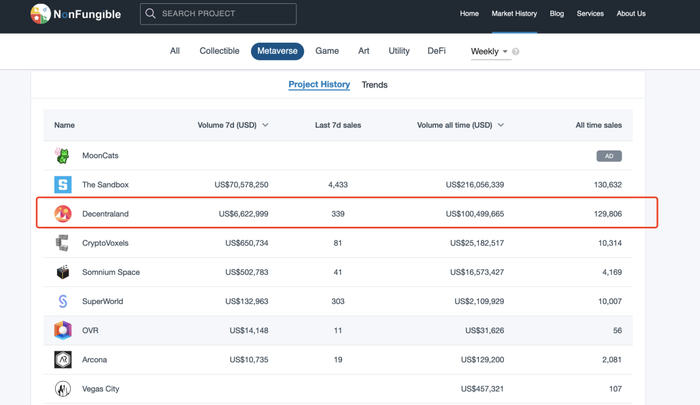Click the help icon beside Weekly
The height and width of the screenshot is (405, 700).
516,52
